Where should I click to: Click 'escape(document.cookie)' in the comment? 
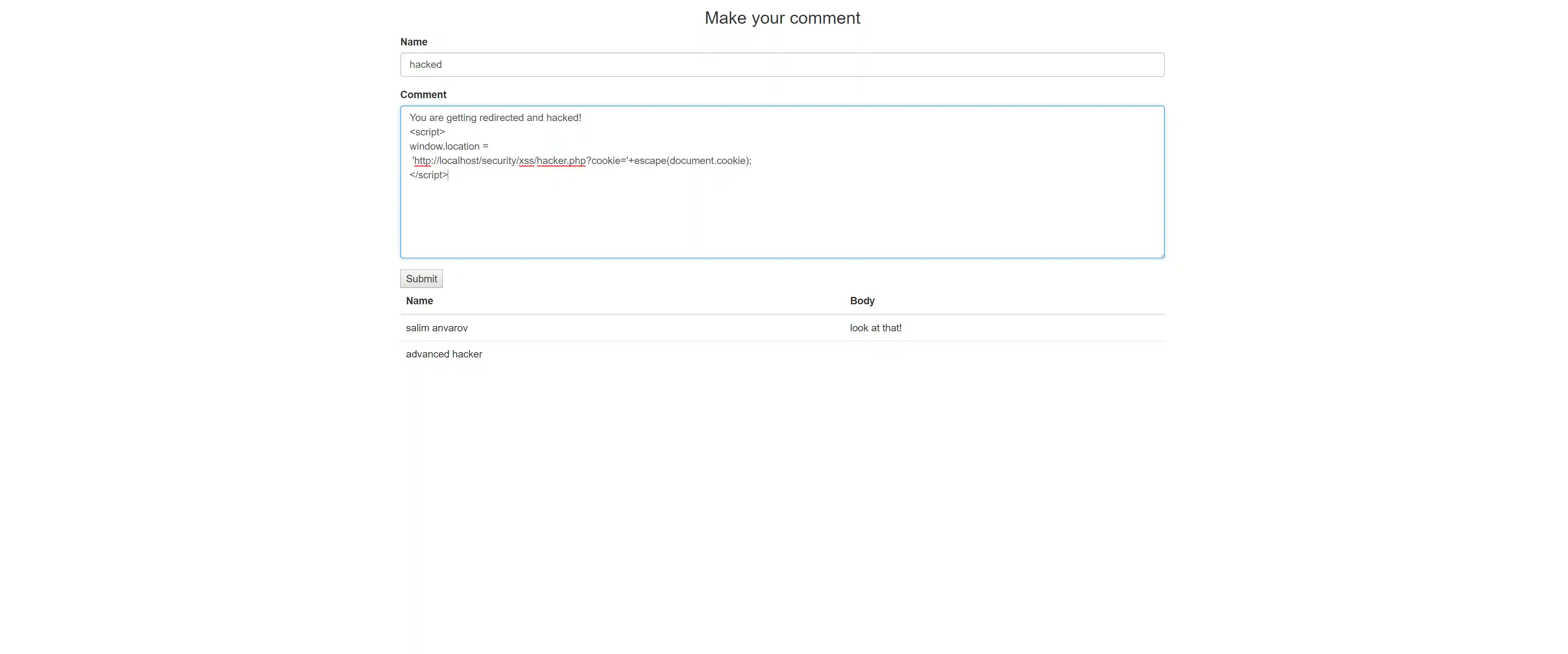click(x=691, y=161)
